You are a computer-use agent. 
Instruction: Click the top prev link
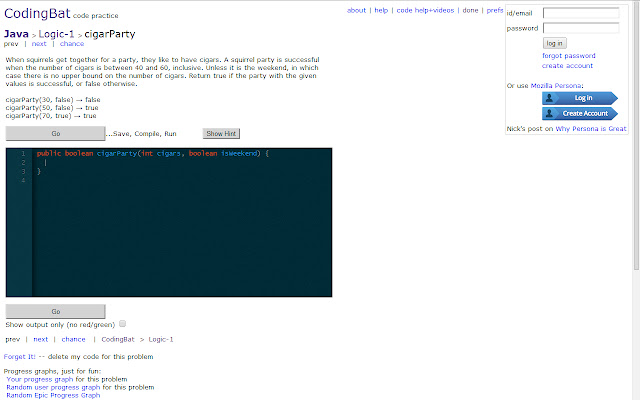11,44
